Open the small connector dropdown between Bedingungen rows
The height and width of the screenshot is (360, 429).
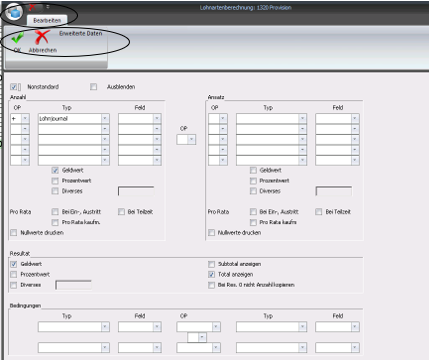tap(202, 337)
